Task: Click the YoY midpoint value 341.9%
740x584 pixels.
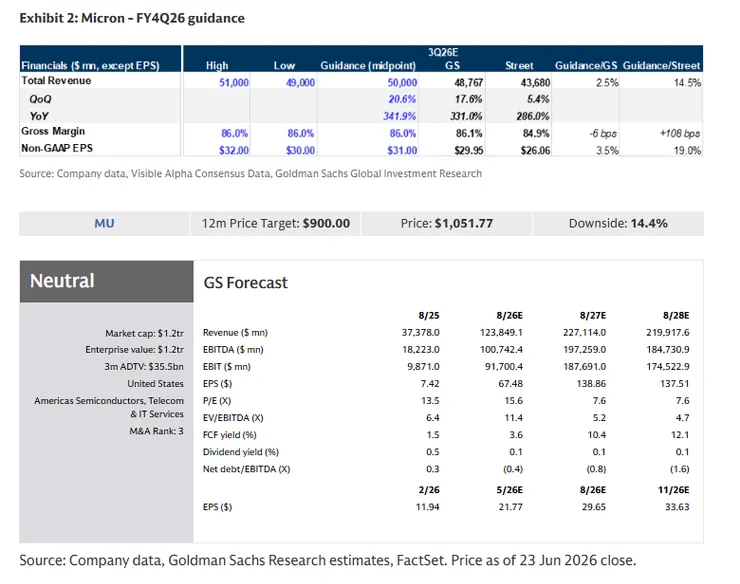Action: [x=399, y=116]
